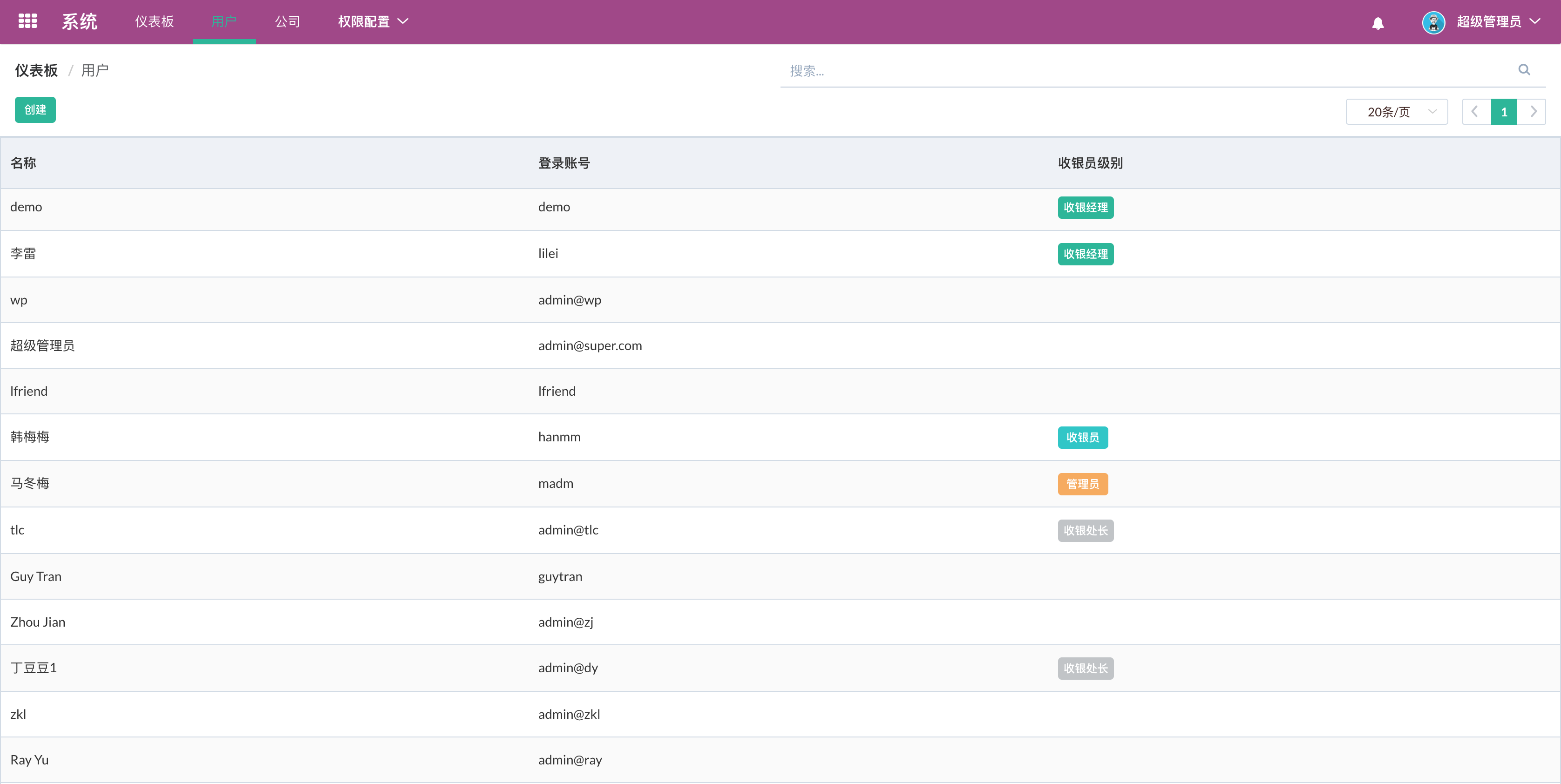
Task: Click the 收银经理 tag in 李雷 row
Action: click(1086, 254)
